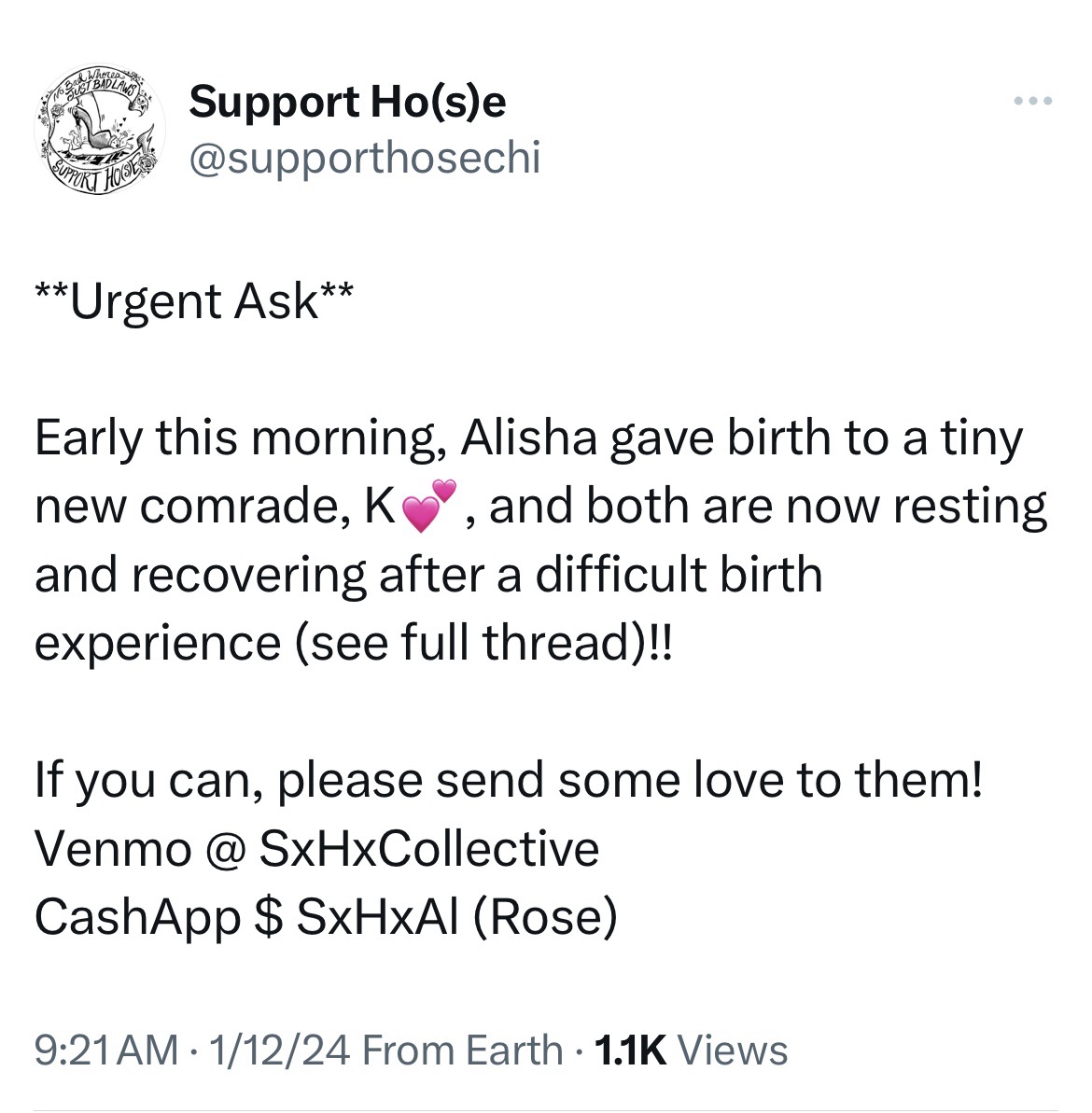Click the Support Ho(s)e profile avatar
Screen dimensions: 1092x1113
tap(93, 126)
